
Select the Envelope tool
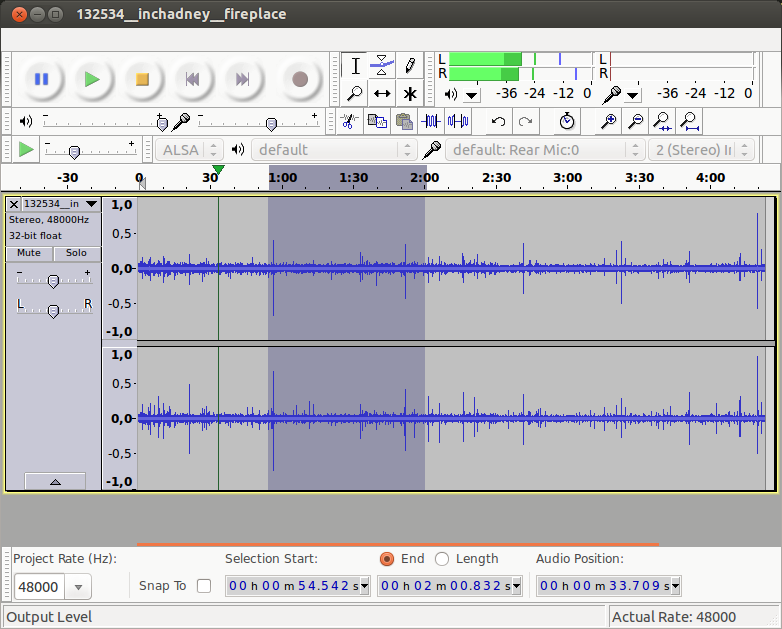(382, 65)
